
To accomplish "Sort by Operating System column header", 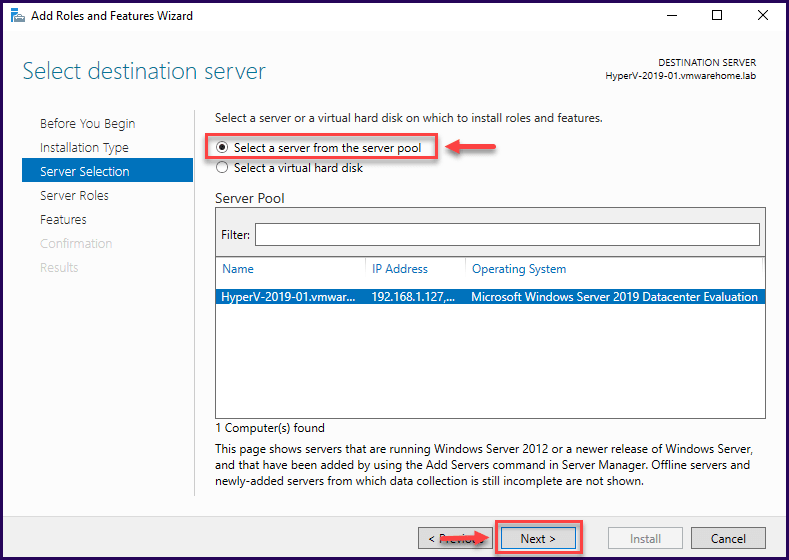I will click(519, 269).
